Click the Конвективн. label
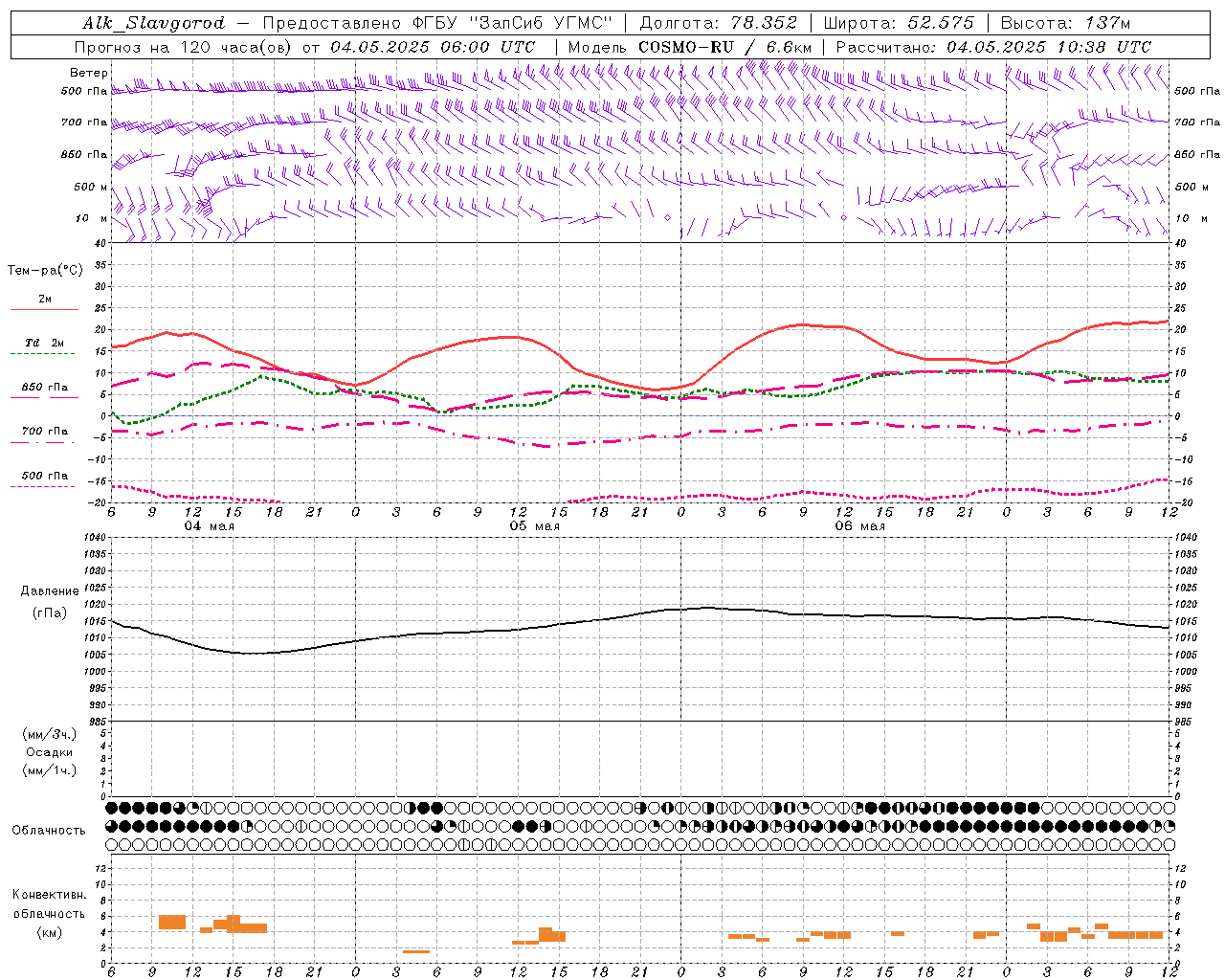1225x980 pixels. 49,895
